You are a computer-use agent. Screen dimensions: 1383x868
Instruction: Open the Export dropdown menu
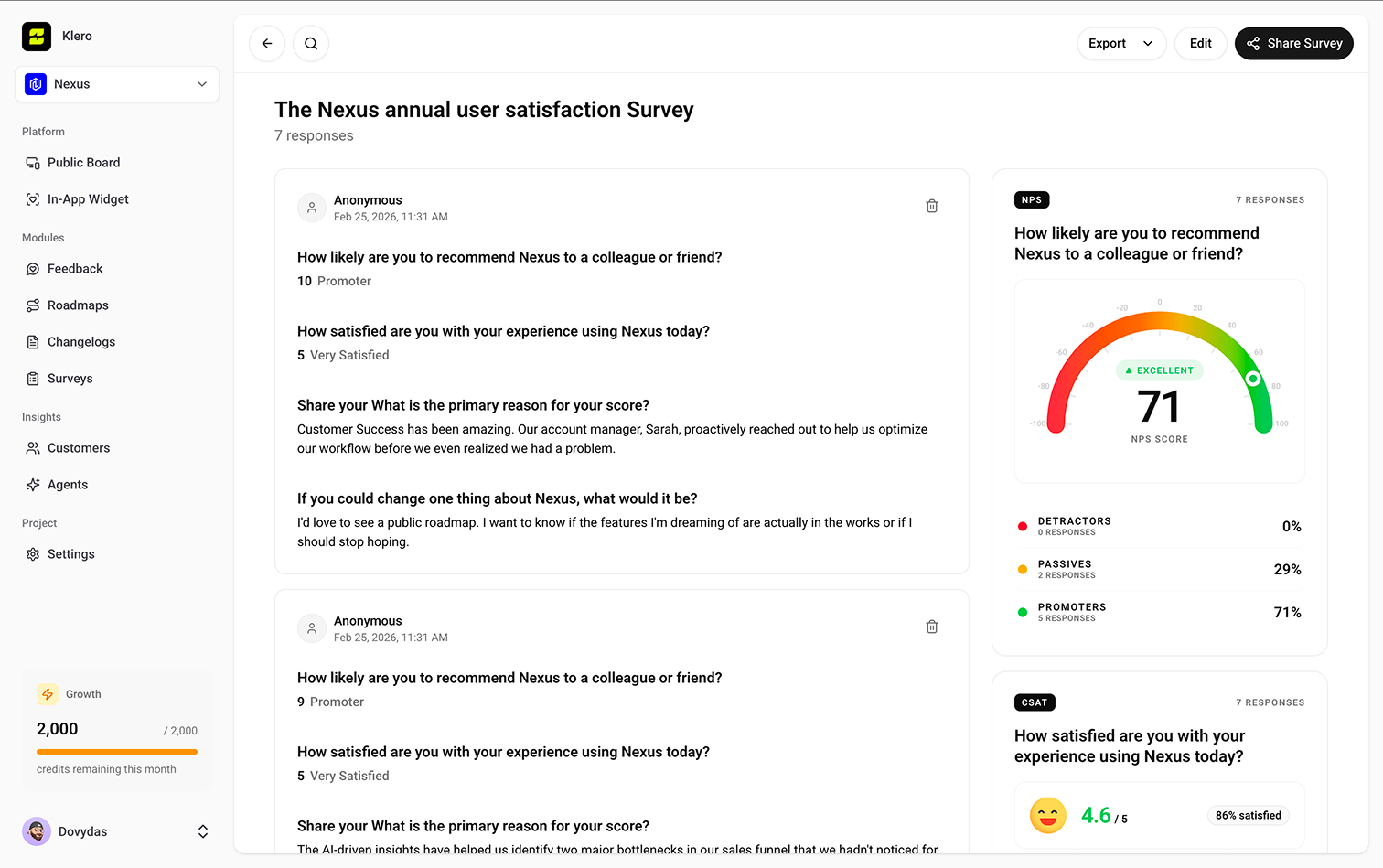pyautogui.click(x=1120, y=43)
